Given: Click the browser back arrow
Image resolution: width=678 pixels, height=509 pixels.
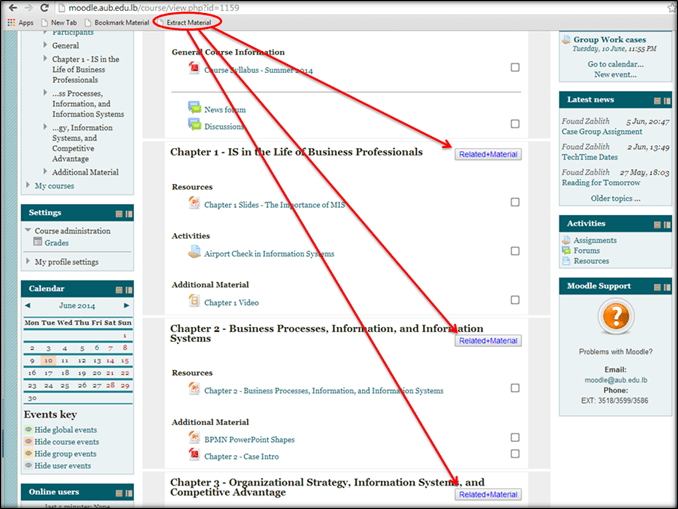Looking at the screenshot, I should pos(13,8).
